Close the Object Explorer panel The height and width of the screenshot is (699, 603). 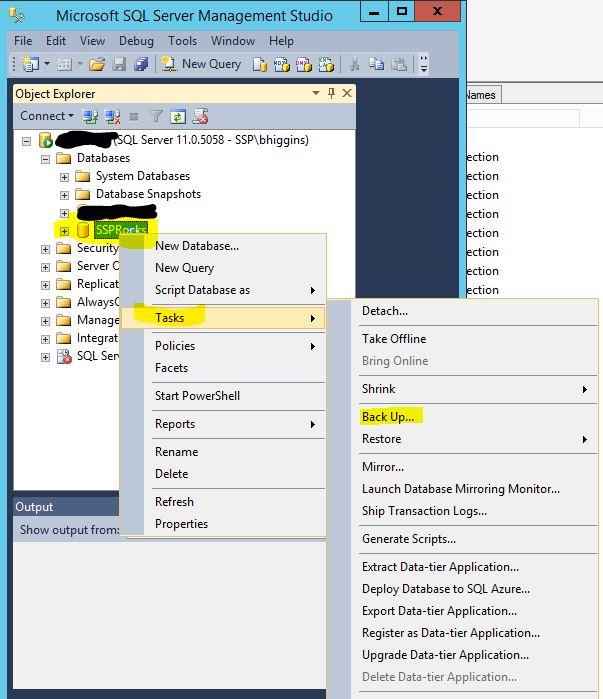pos(347,93)
